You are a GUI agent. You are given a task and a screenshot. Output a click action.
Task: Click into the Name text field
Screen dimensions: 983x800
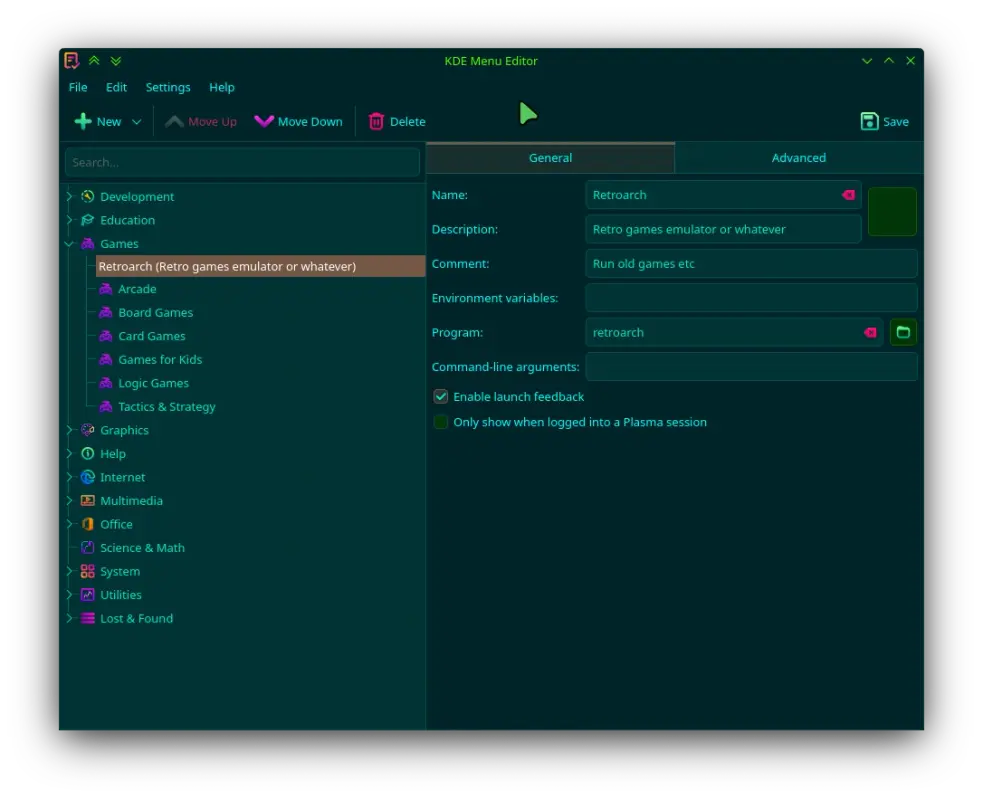coord(723,195)
